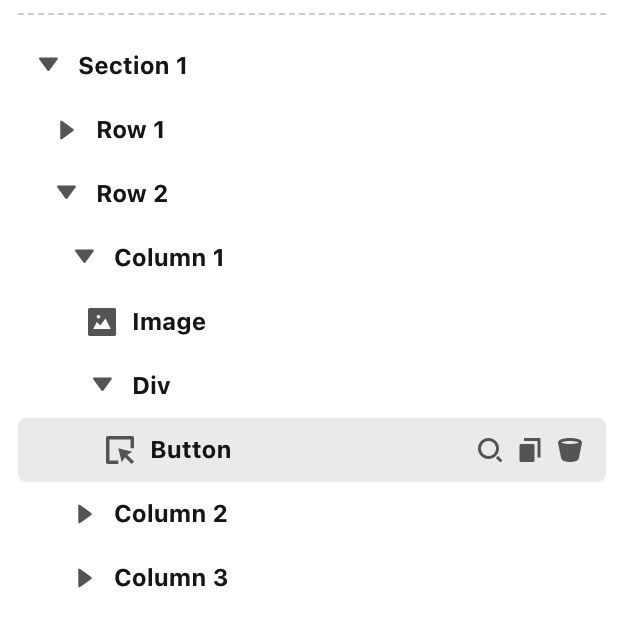
Task: Select the Row 2 label
Action: 132,194
